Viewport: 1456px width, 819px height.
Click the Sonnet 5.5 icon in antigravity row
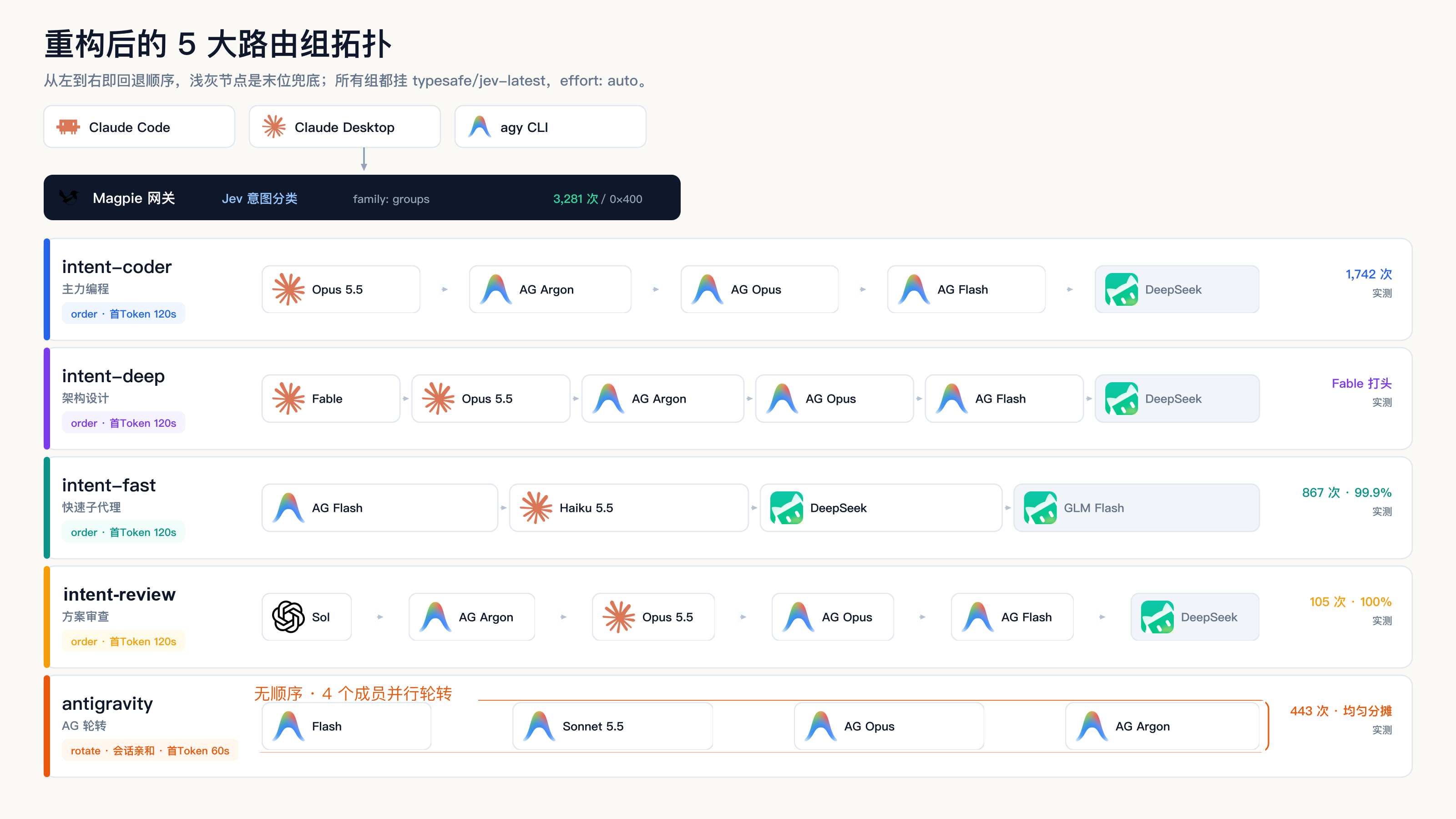pos(539,726)
